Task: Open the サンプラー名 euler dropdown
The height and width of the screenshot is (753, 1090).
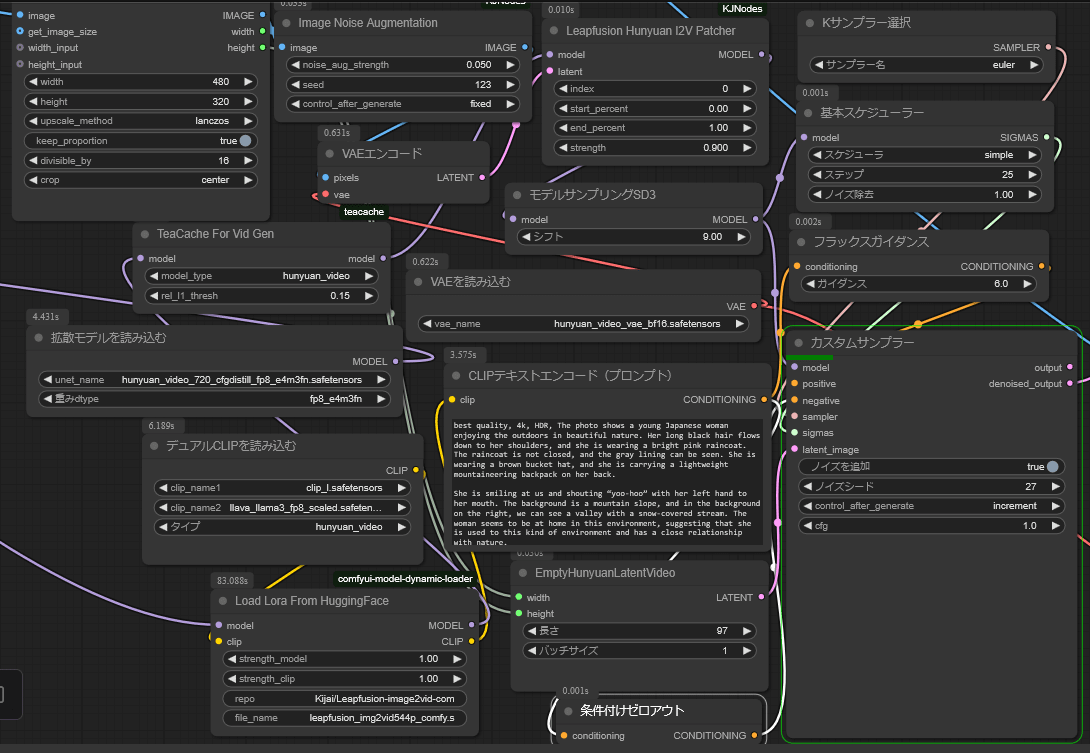Action: (928, 65)
